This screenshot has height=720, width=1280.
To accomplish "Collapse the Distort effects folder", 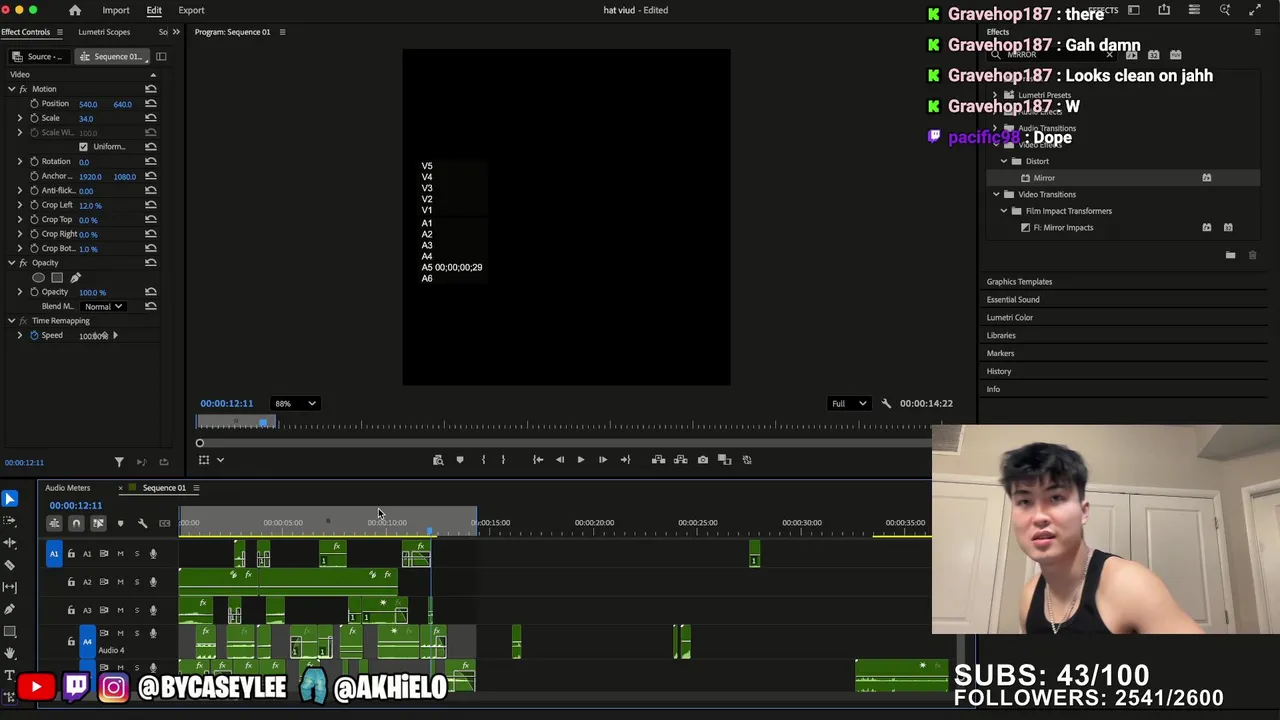I will [1004, 161].
